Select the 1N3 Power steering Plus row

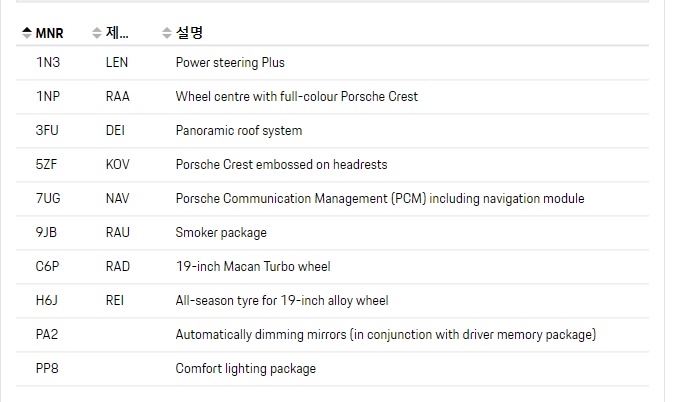click(x=332, y=63)
